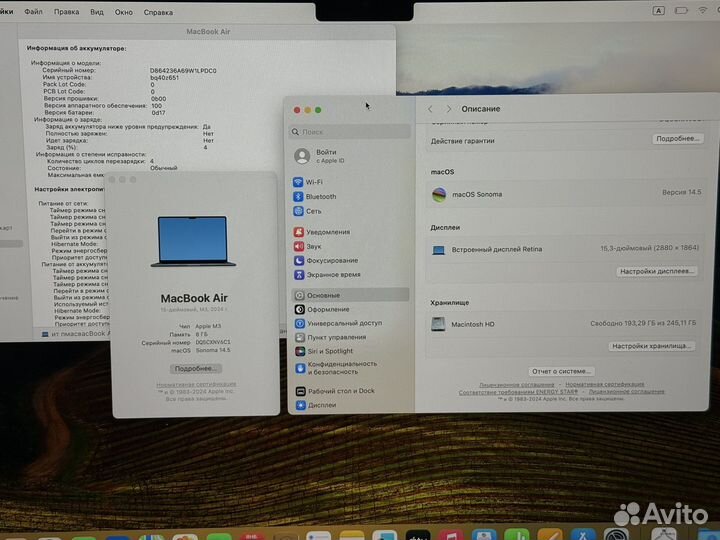Click Идет зарядка row
Viewport: 720px width, 540px height.
129,141
